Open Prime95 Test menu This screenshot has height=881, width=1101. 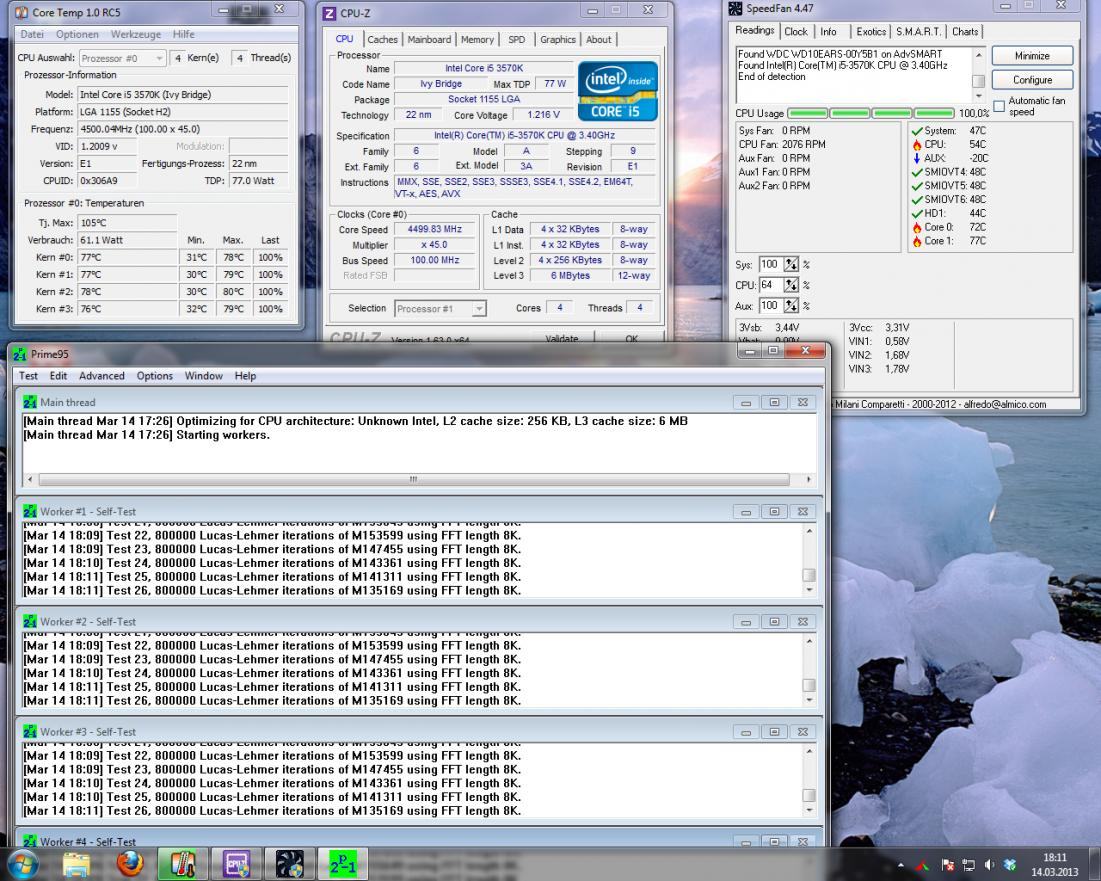pyautogui.click(x=28, y=376)
